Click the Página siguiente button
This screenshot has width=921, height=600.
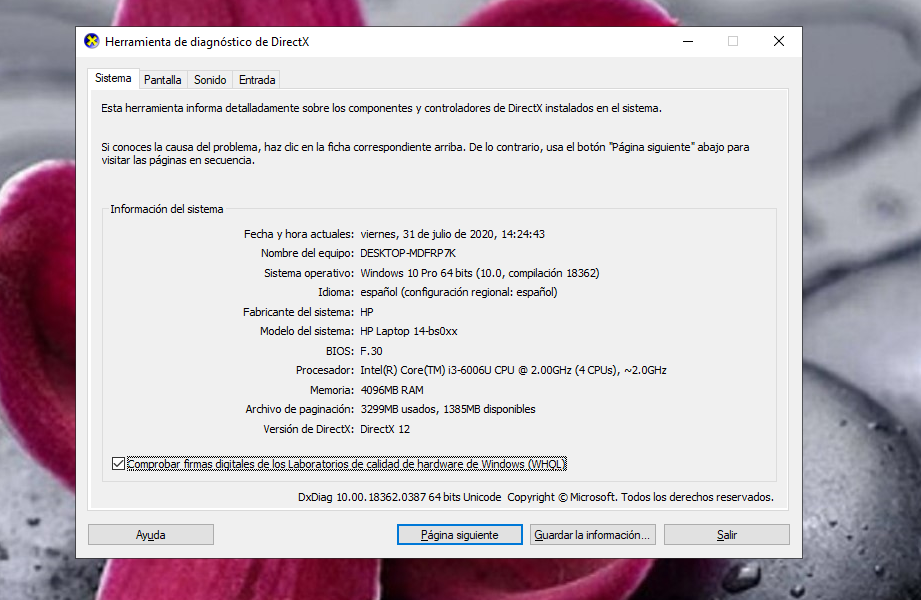coord(459,535)
